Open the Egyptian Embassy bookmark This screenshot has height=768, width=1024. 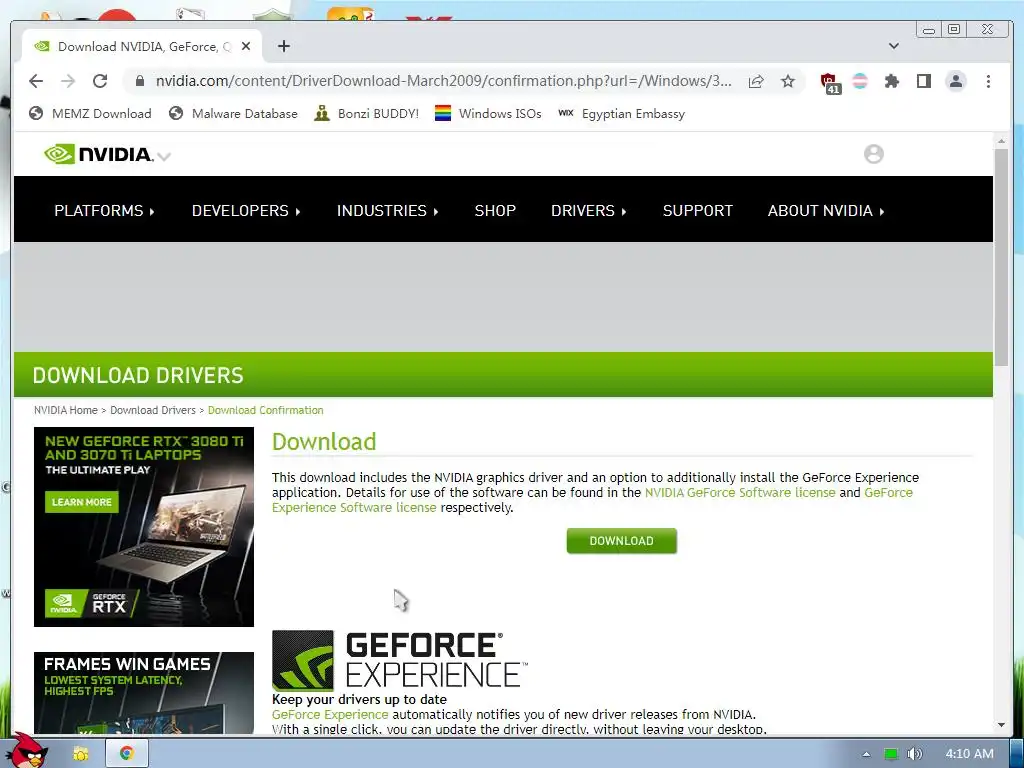point(622,114)
